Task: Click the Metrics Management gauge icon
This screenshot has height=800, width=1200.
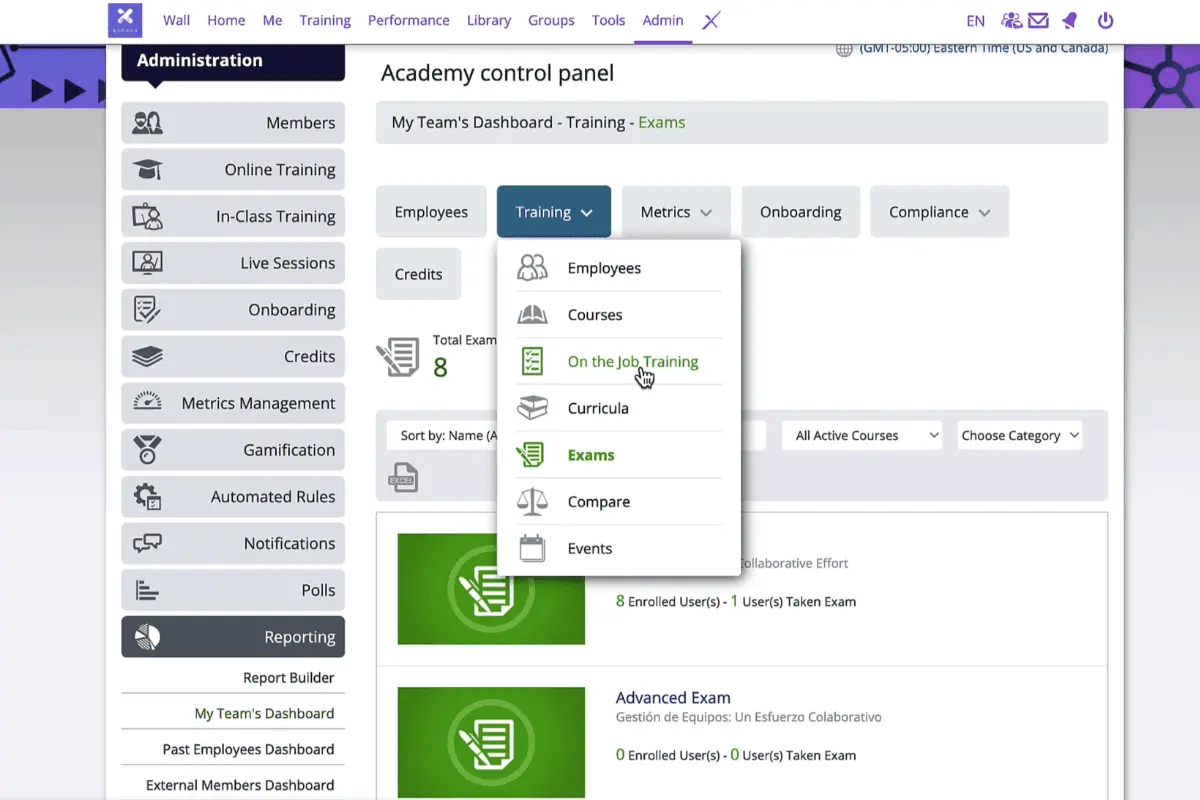Action: click(148, 403)
